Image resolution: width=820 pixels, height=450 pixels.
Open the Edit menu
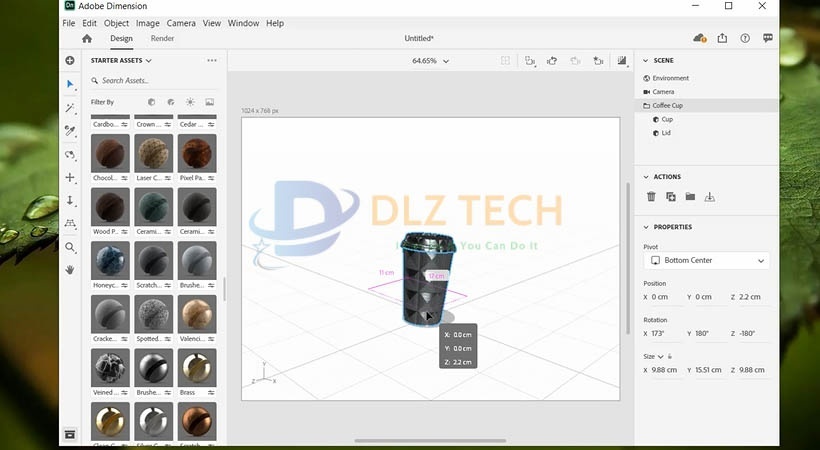89,23
